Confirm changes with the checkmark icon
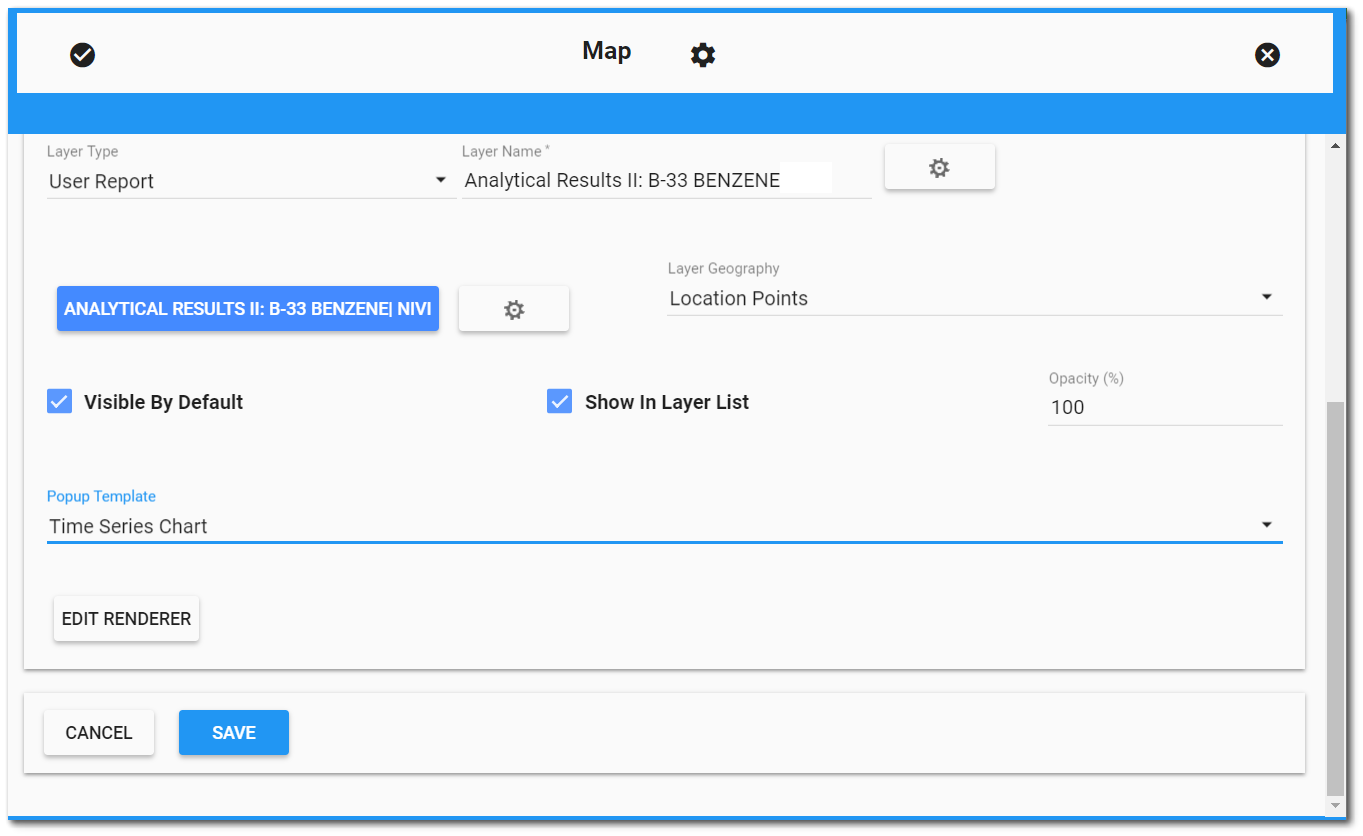 click(x=83, y=55)
